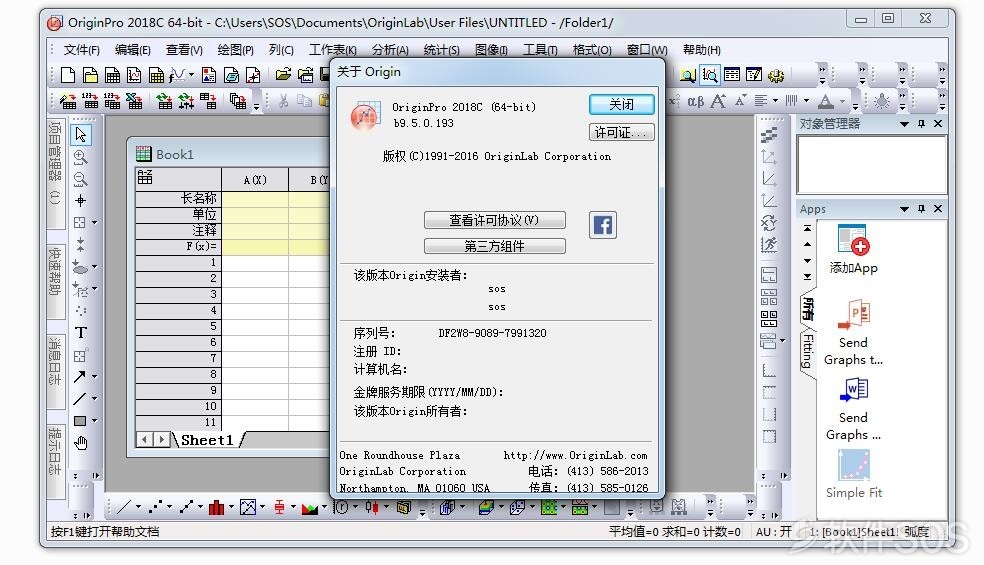Open the 帮助(H) menu
984x565 pixels.
[702, 50]
